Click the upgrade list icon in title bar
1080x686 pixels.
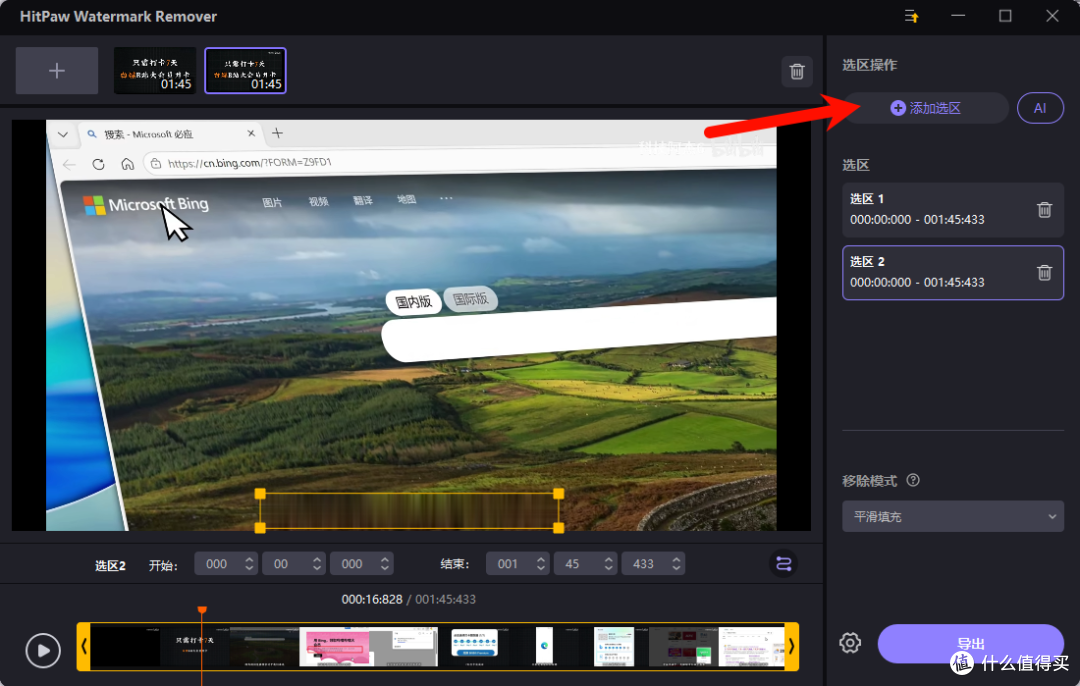(x=911, y=16)
